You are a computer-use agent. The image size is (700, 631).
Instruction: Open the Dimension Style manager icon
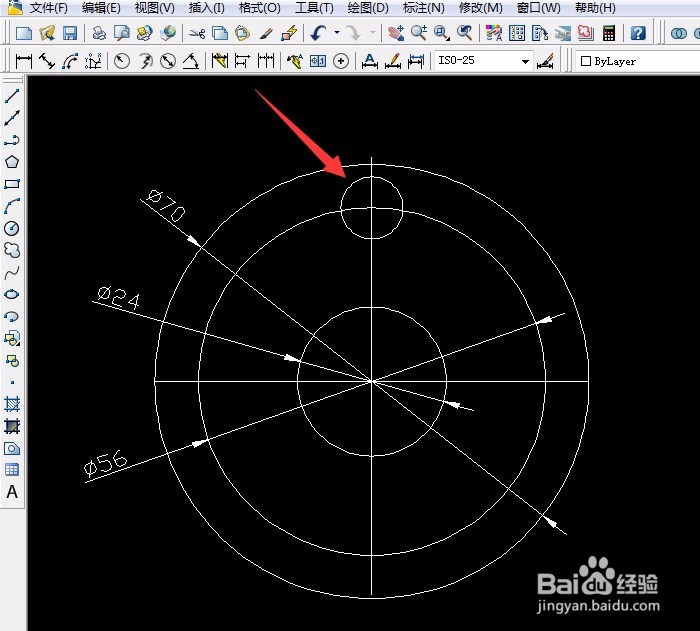click(x=545, y=61)
